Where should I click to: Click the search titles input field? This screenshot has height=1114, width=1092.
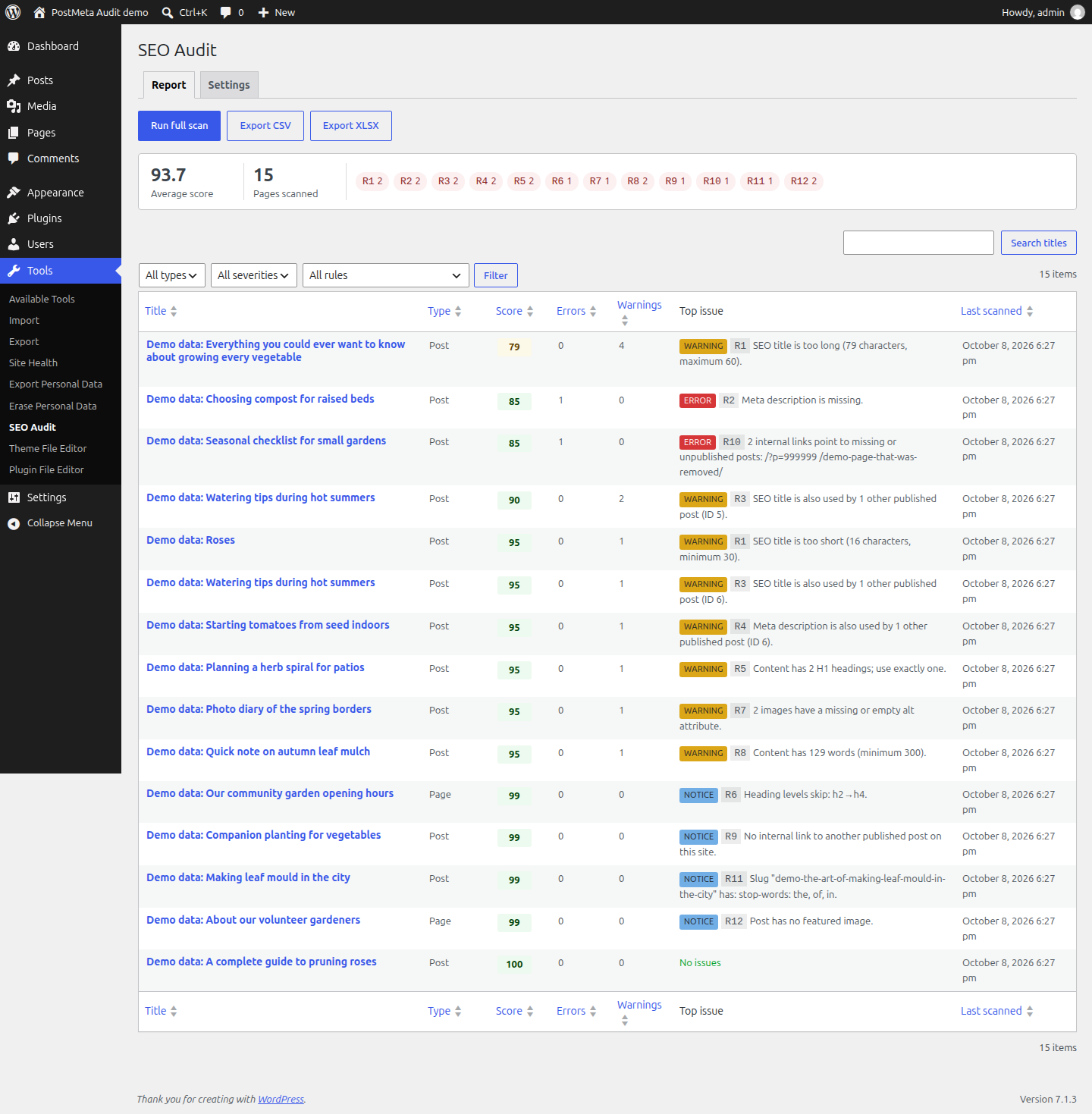tap(918, 243)
